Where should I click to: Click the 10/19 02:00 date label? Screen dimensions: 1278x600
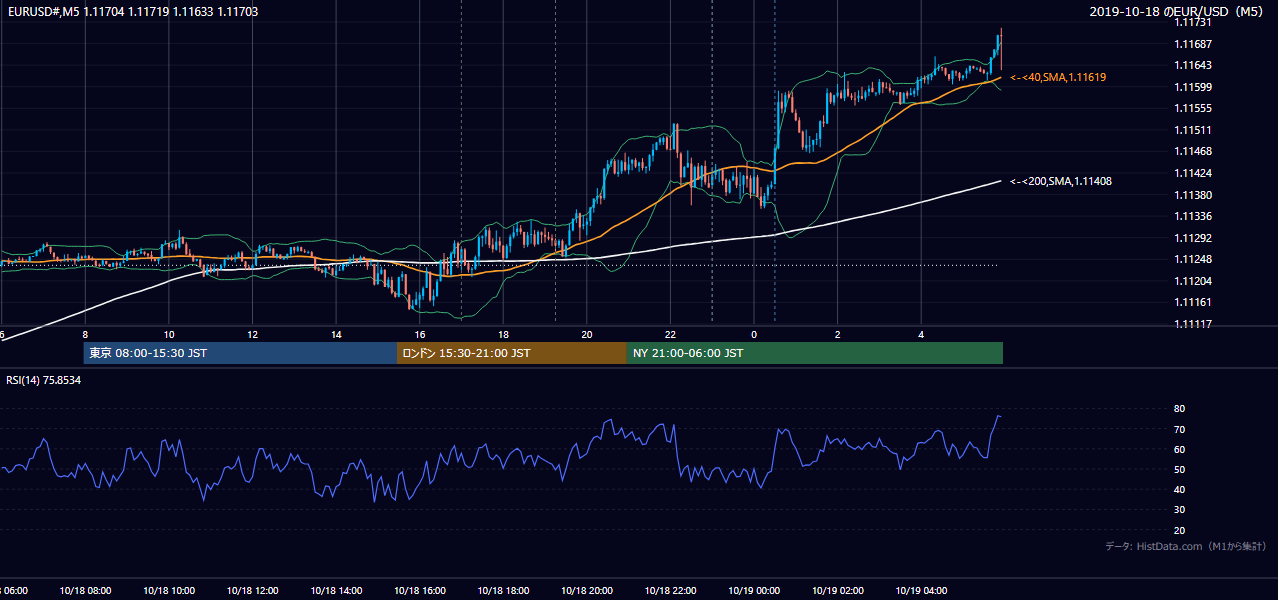click(x=838, y=590)
